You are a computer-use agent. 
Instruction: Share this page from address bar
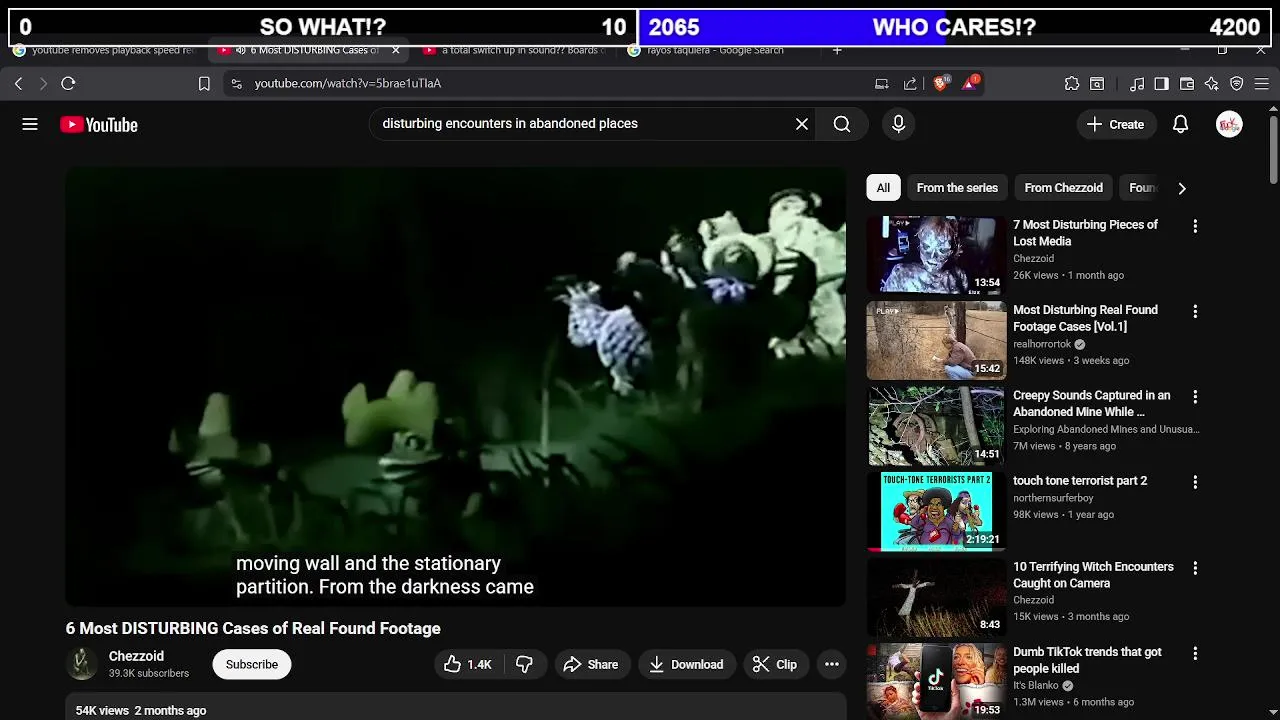click(x=910, y=84)
